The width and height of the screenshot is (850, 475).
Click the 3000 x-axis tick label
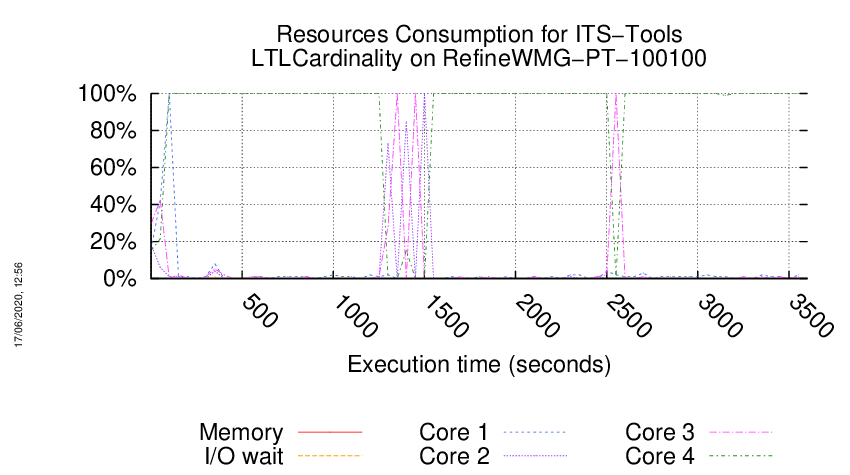[x=719, y=316]
